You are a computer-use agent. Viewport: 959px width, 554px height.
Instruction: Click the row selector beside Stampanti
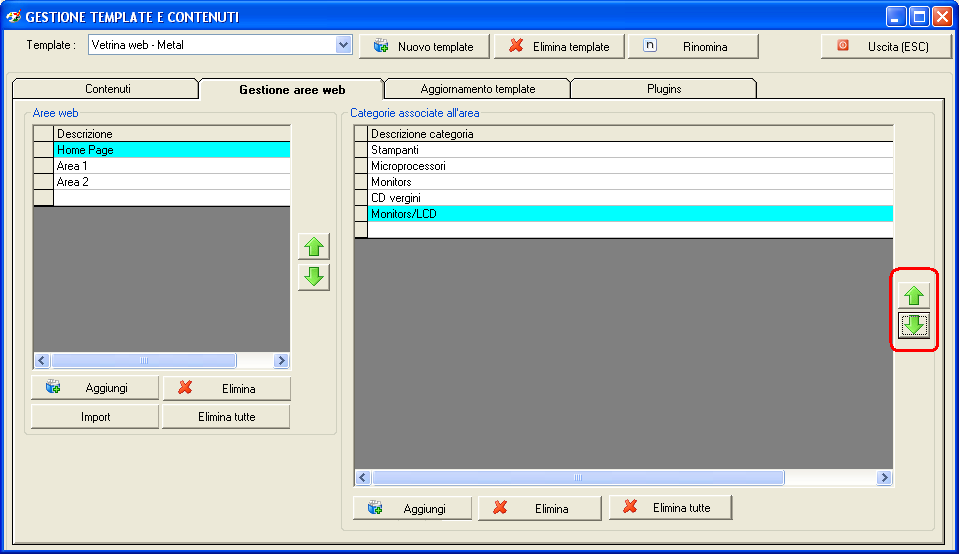click(361, 150)
